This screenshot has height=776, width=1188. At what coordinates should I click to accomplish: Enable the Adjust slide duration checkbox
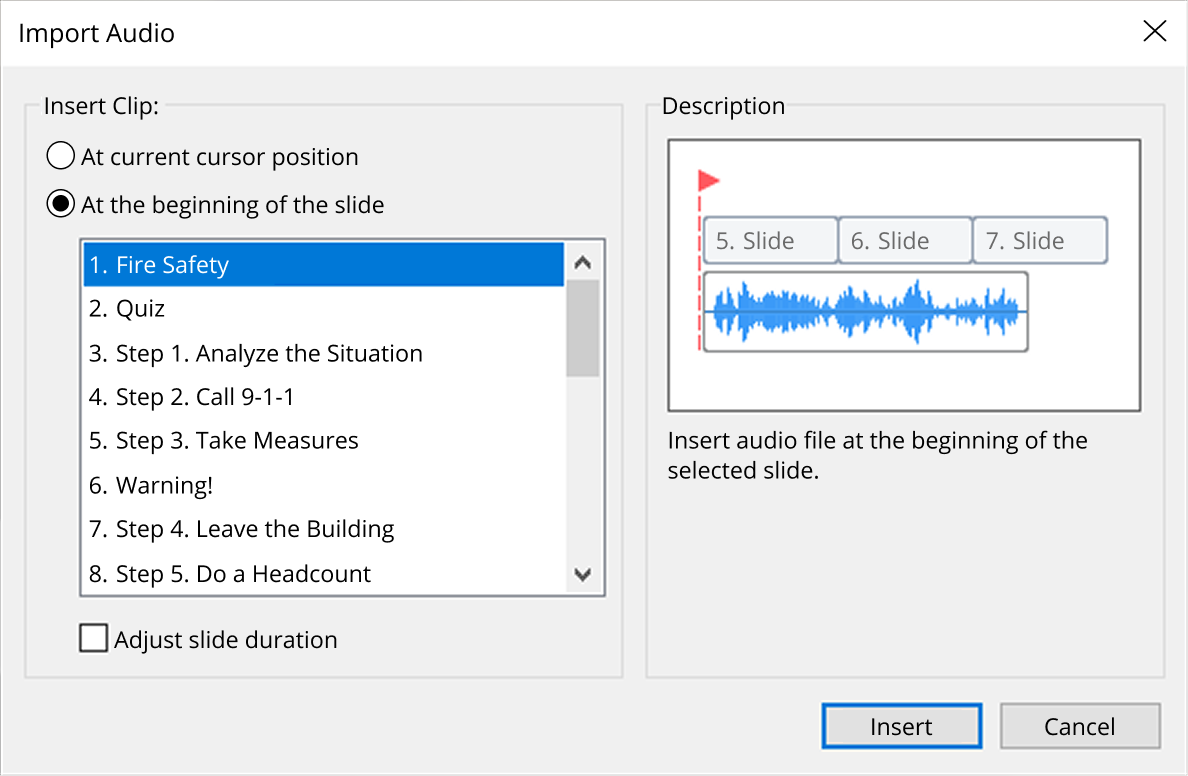click(x=93, y=637)
